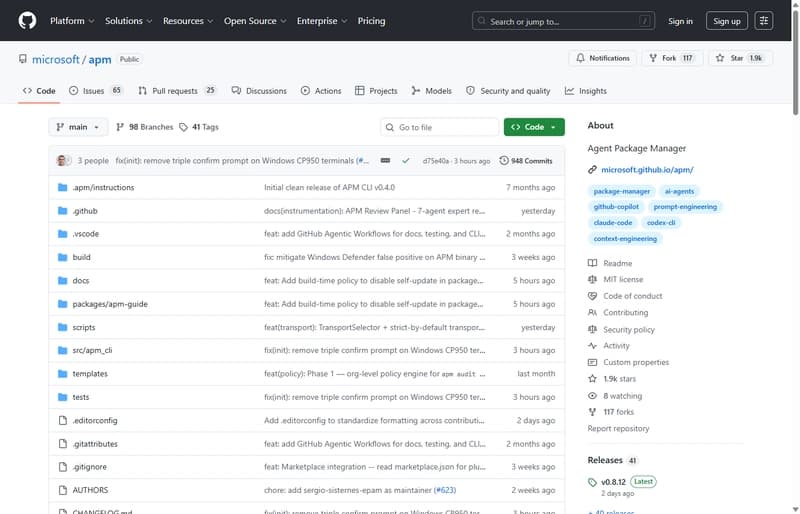Open the microsoft organization link

click(56, 60)
